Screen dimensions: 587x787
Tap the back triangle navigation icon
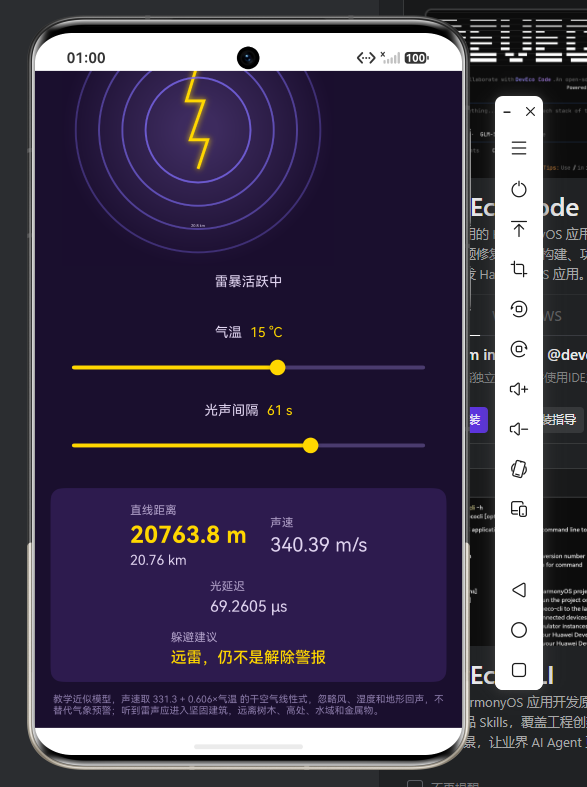pyautogui.click(x=519, y=590)
